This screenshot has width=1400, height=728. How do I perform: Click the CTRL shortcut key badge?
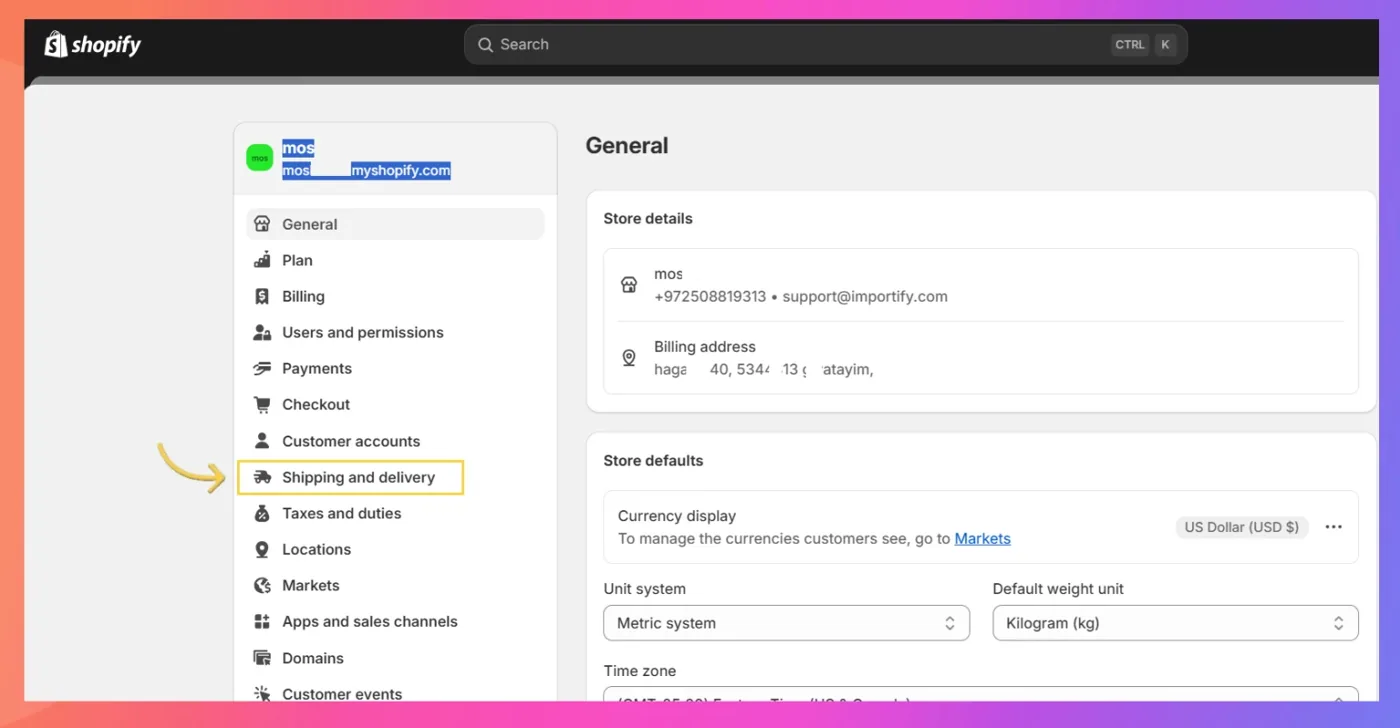1130,45
